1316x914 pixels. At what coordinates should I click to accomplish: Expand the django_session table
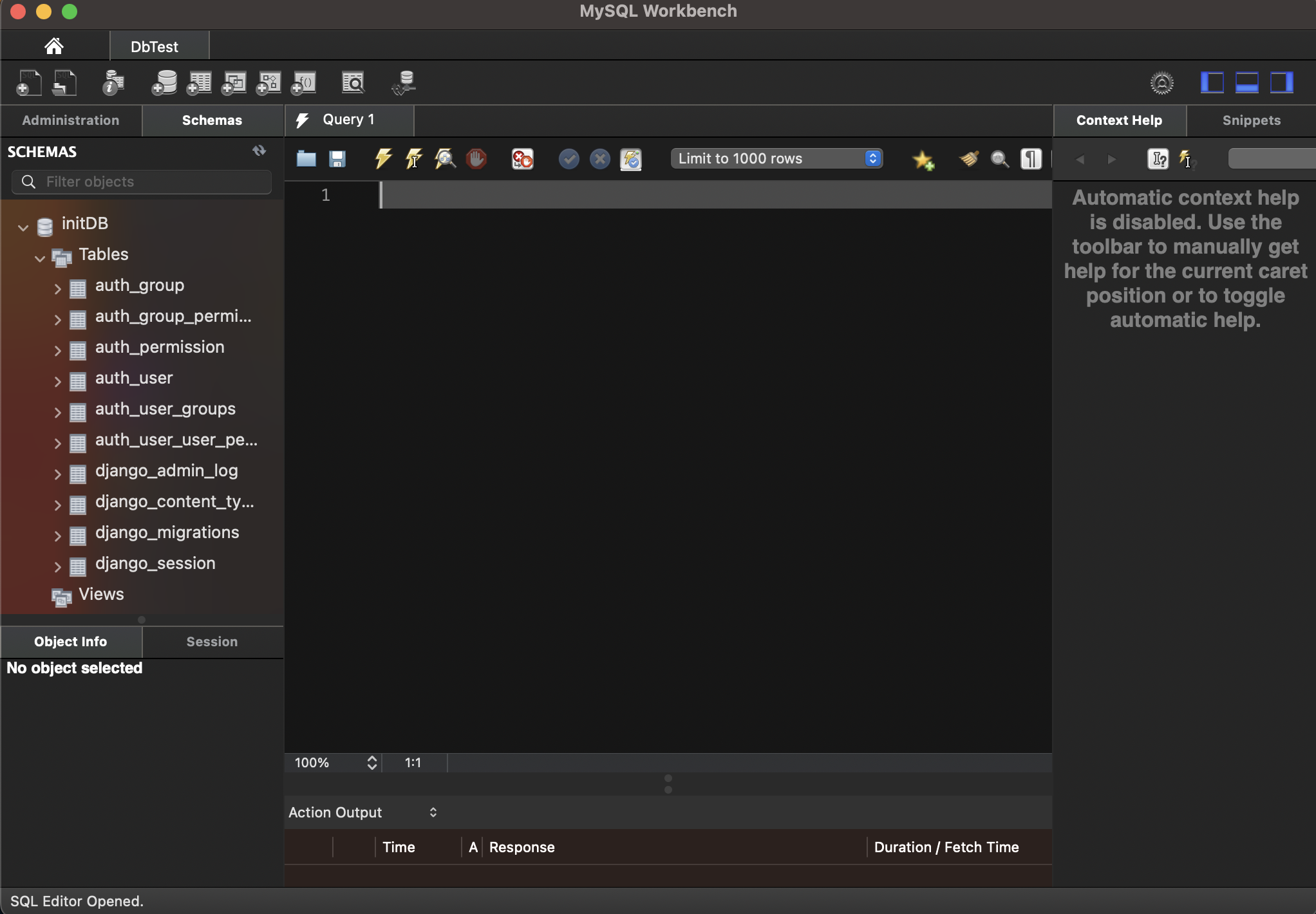coord(57,567)
